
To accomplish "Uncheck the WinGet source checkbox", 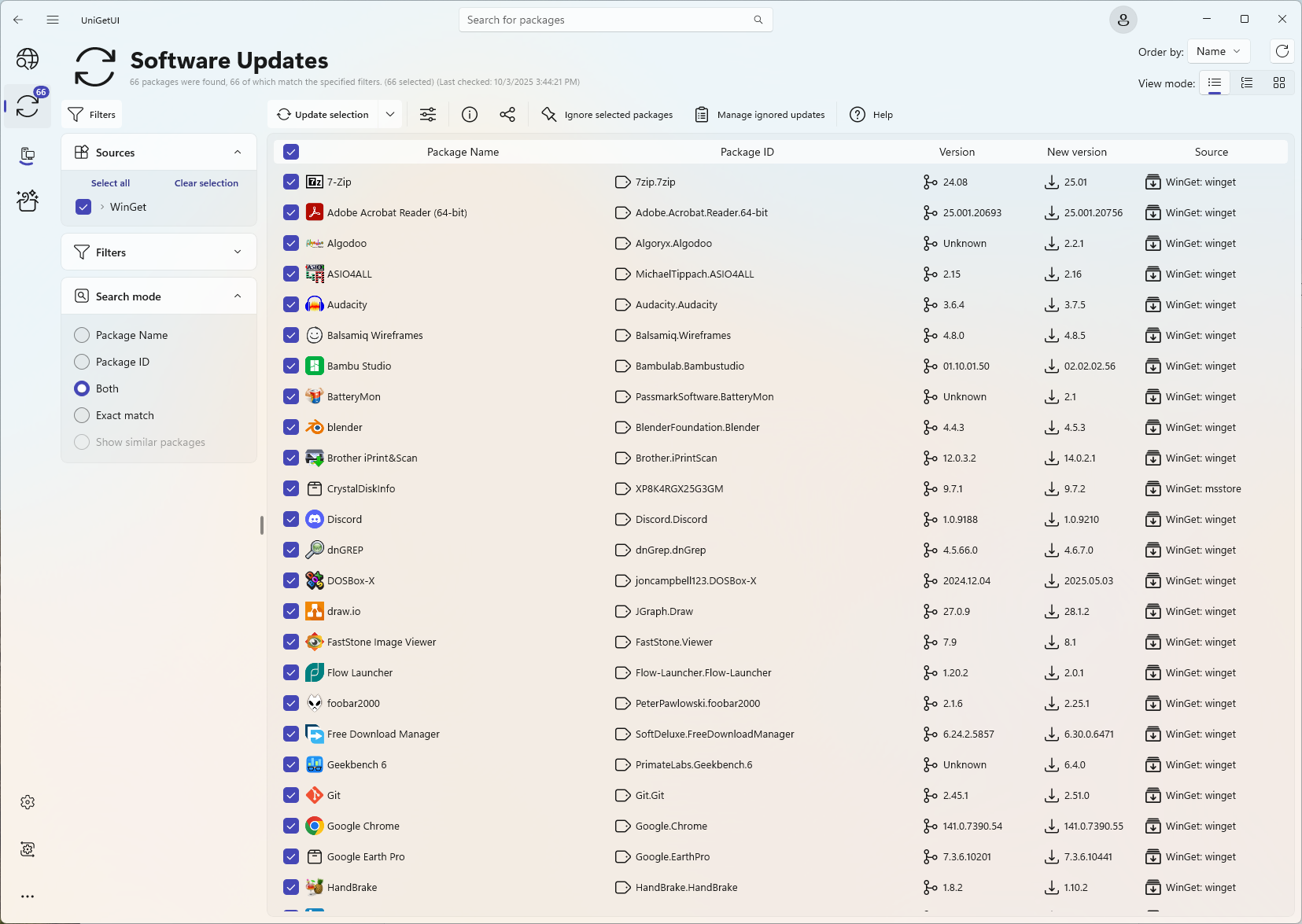I will [x=83, y=207].
